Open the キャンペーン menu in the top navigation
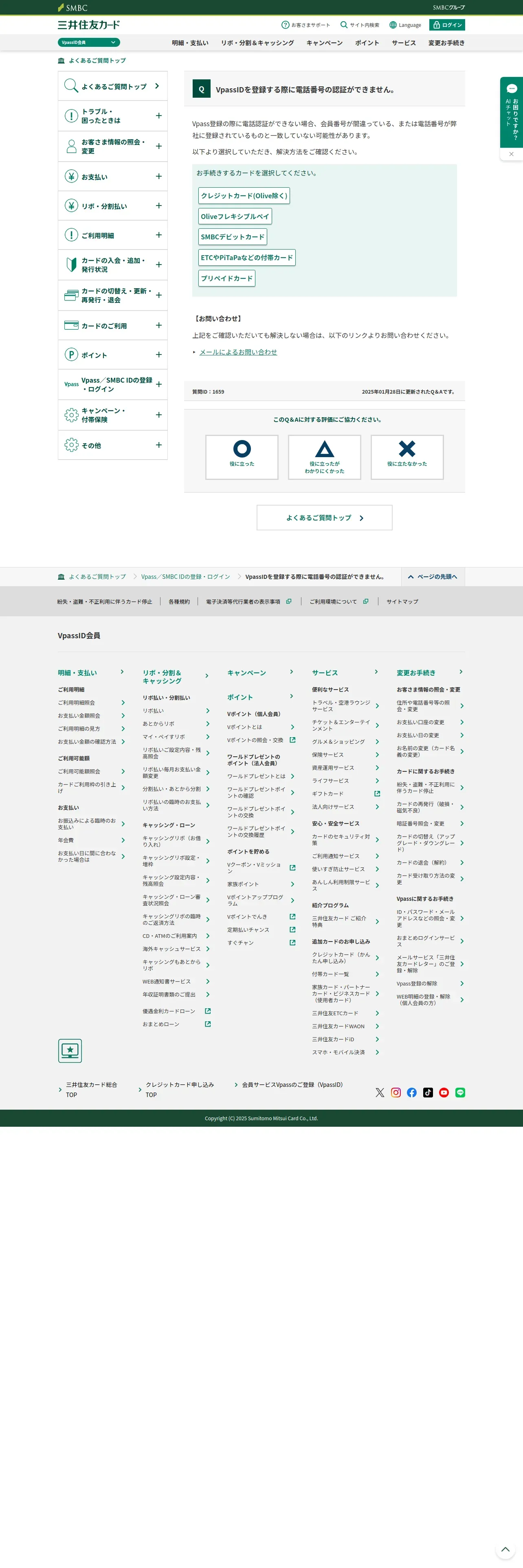 (325, 43)
